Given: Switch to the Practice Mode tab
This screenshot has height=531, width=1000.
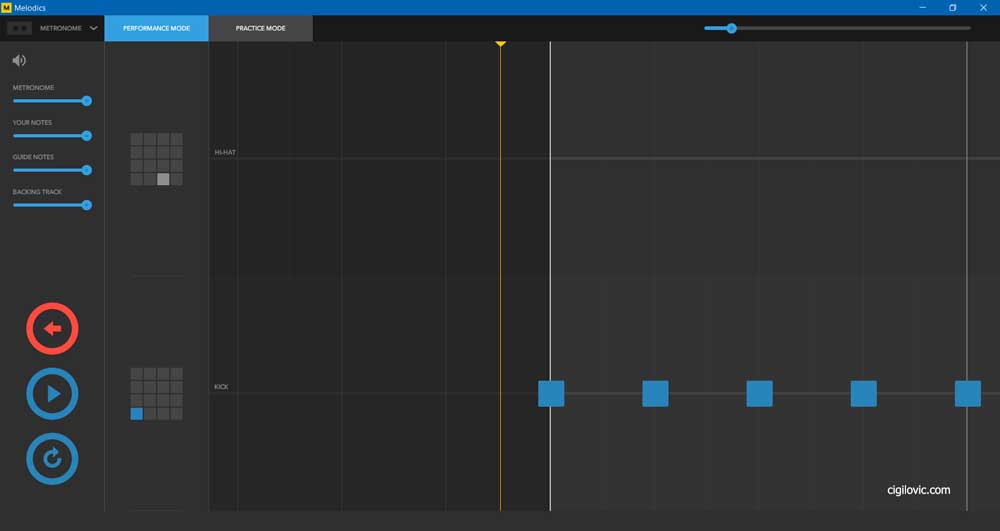Looking at the screenshot, I should 260,28.
